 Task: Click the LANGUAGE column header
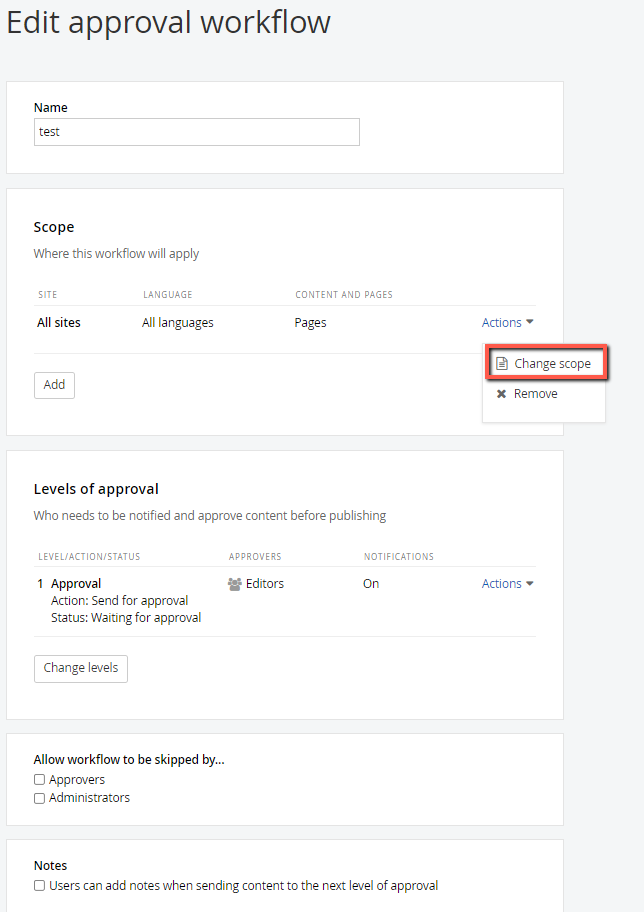168,294
